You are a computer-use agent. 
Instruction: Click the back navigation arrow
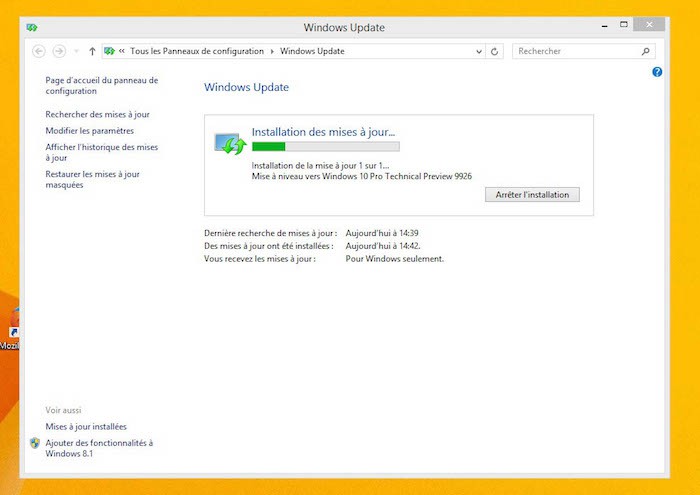(x=39, y=51)
